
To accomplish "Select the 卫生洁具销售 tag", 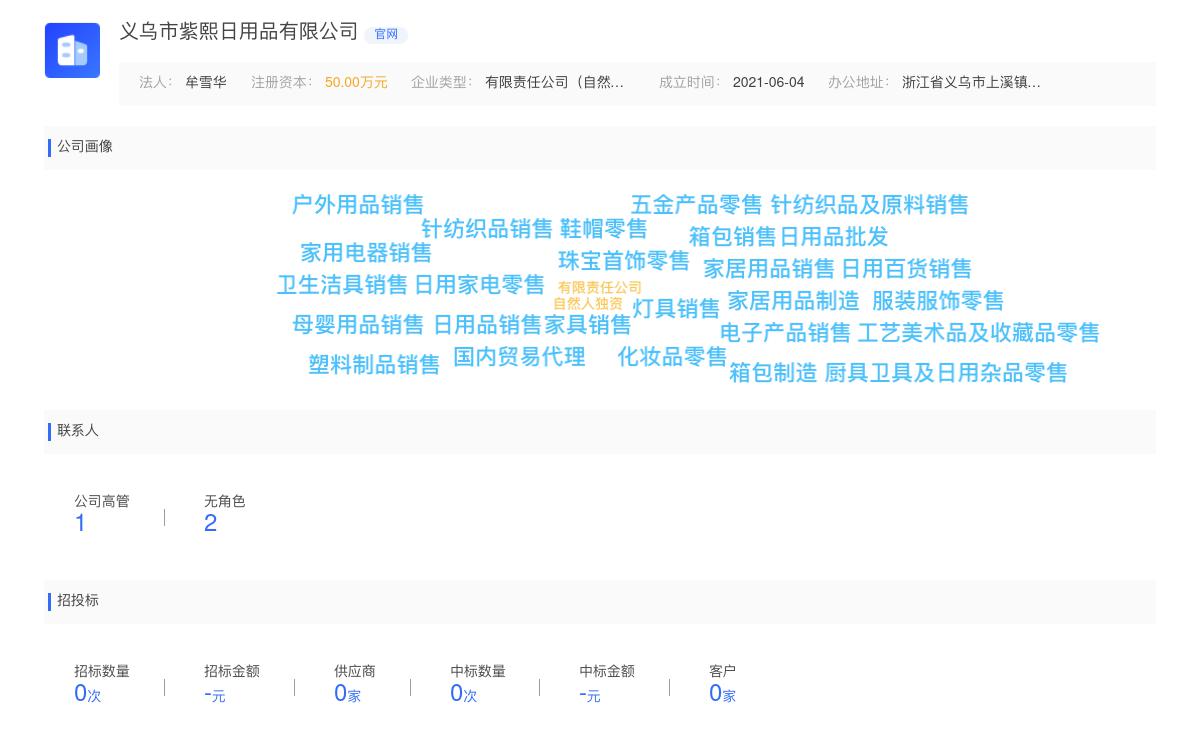I will point(342,285).
